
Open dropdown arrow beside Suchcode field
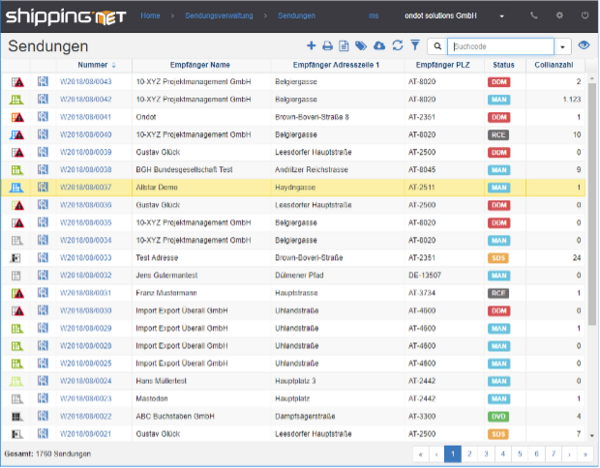click(x=563, y=47)
